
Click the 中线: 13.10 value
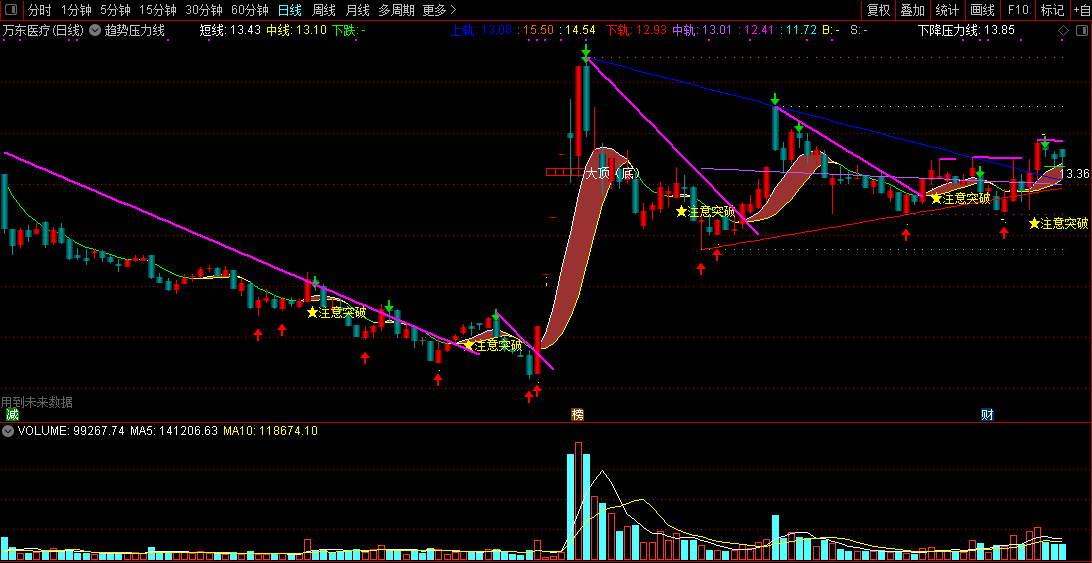(x=297, y=31)
